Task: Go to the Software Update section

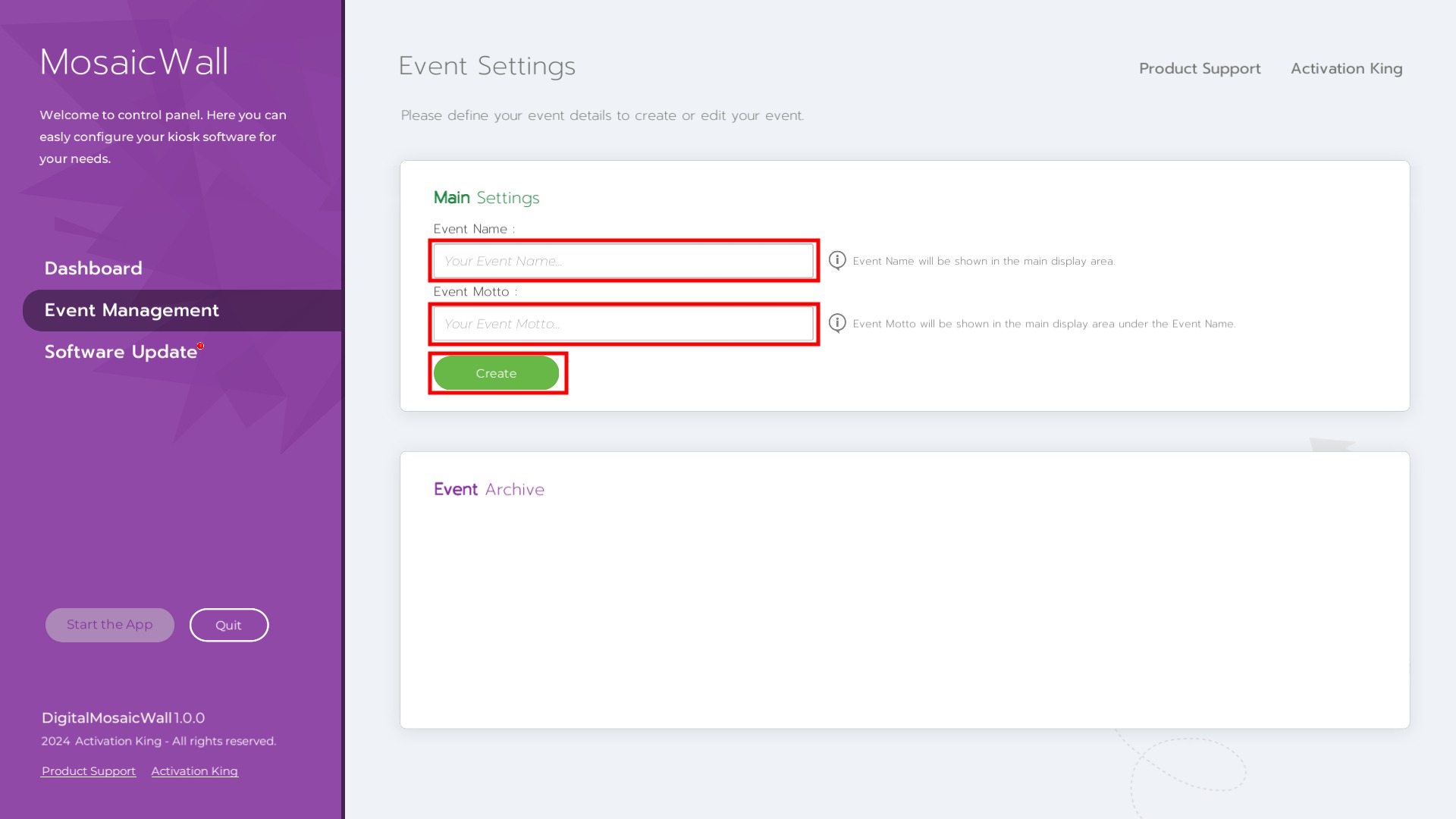Action: tap(121, 352)
